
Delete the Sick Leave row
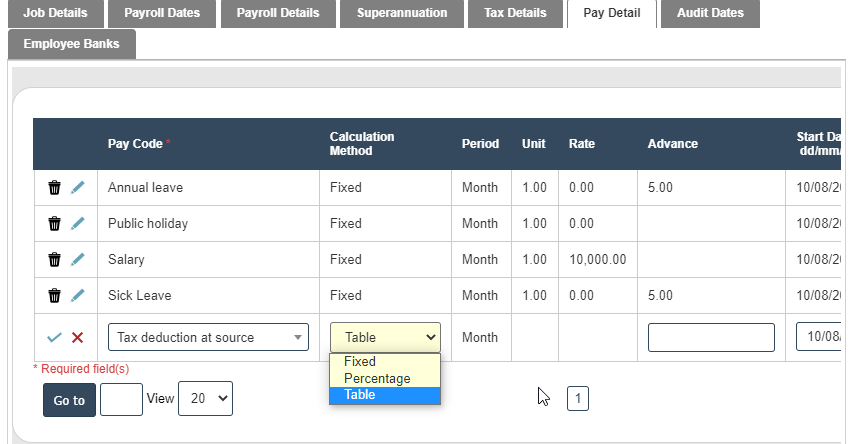pyautogui.click(x=54, y=296)
